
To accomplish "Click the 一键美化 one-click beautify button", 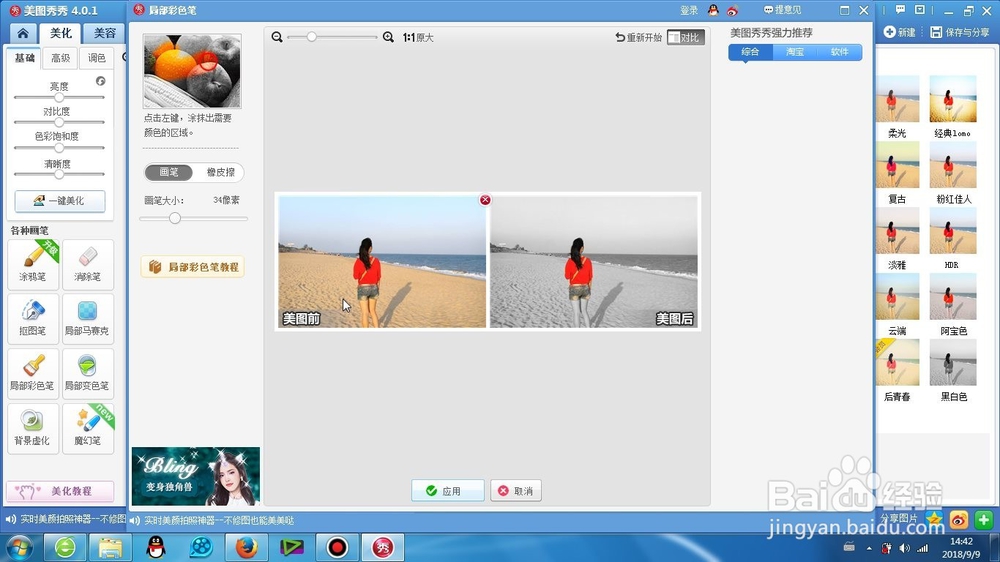I will pos(60,200).
